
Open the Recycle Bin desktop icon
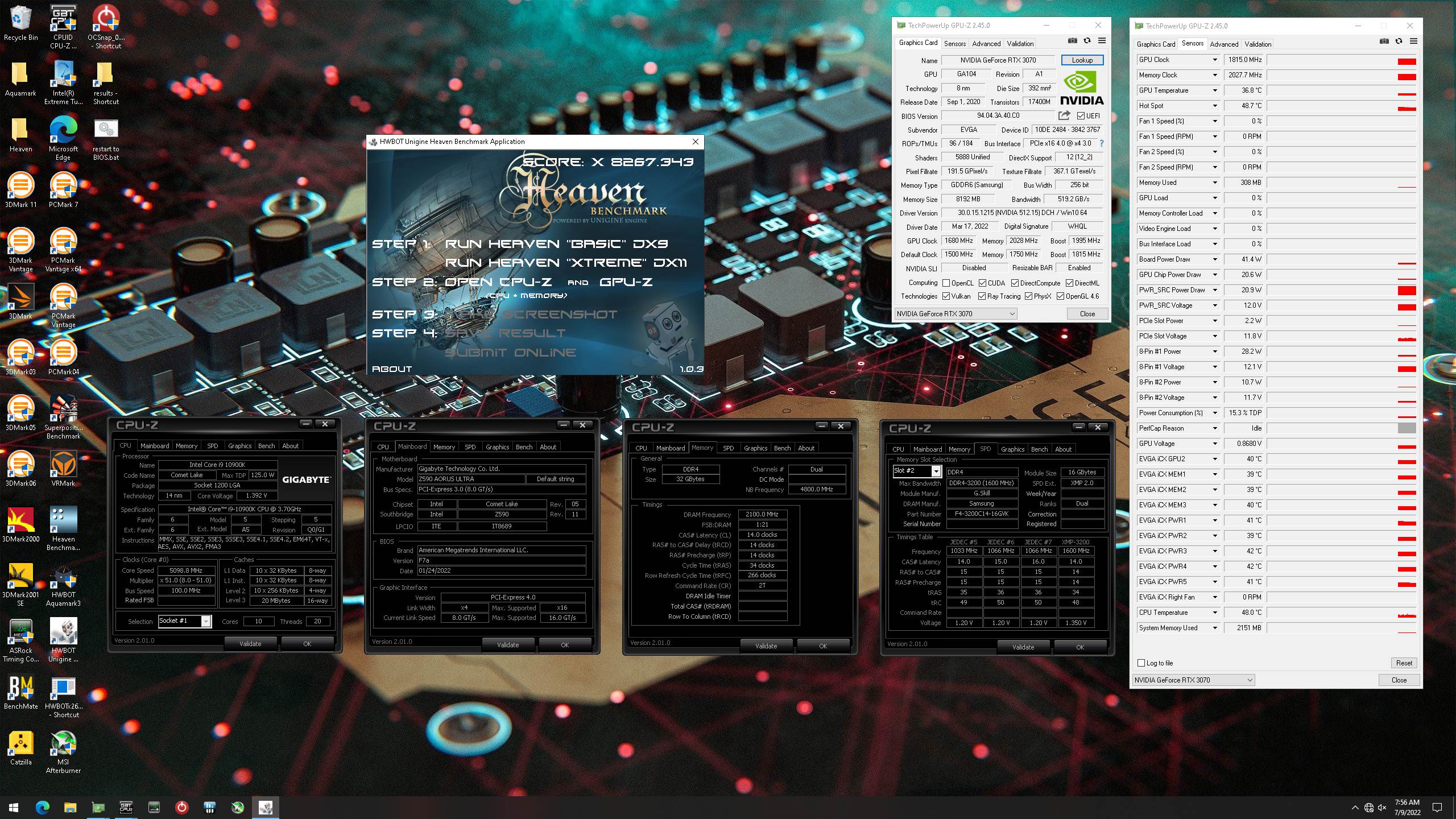[20, 23]
